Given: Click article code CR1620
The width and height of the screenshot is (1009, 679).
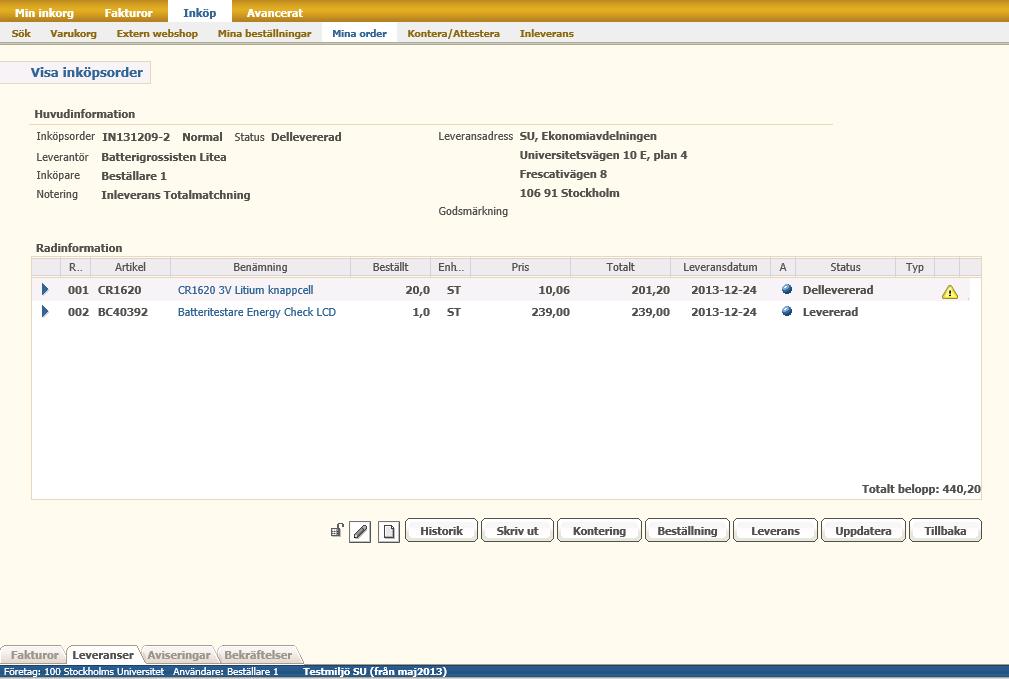Looking at the screenshot, I should [x=120, y=290].
